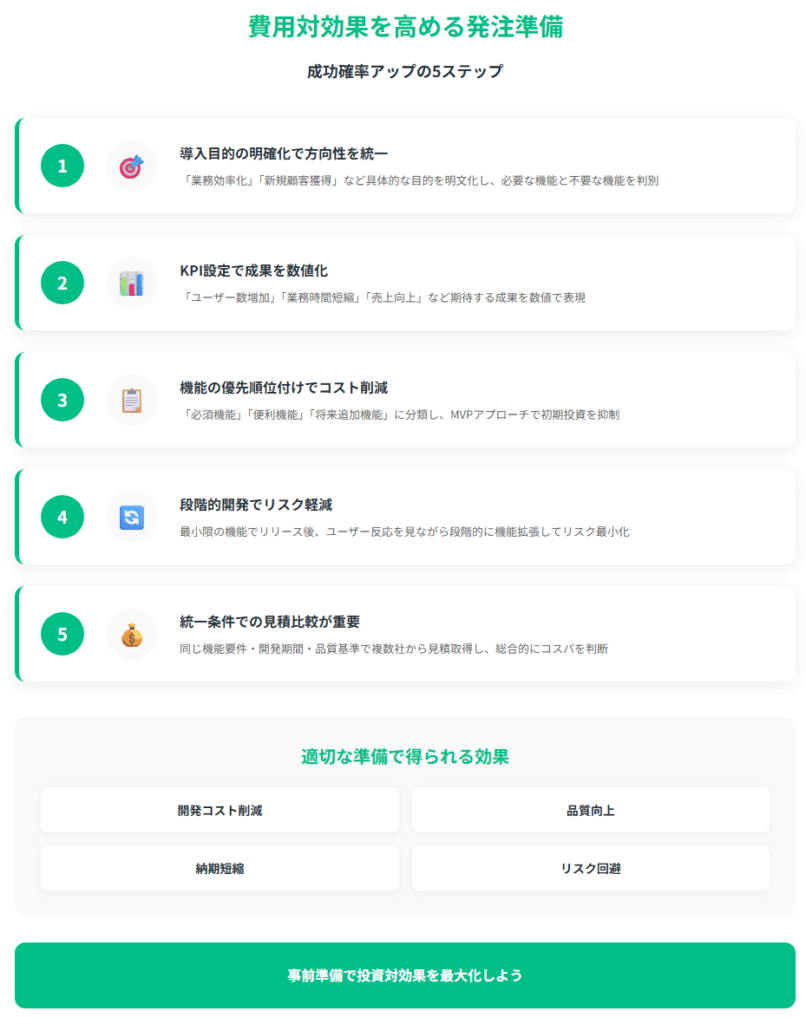Click the green number 2 circle
Screen dimensions: 806x1024
[63, 283]
